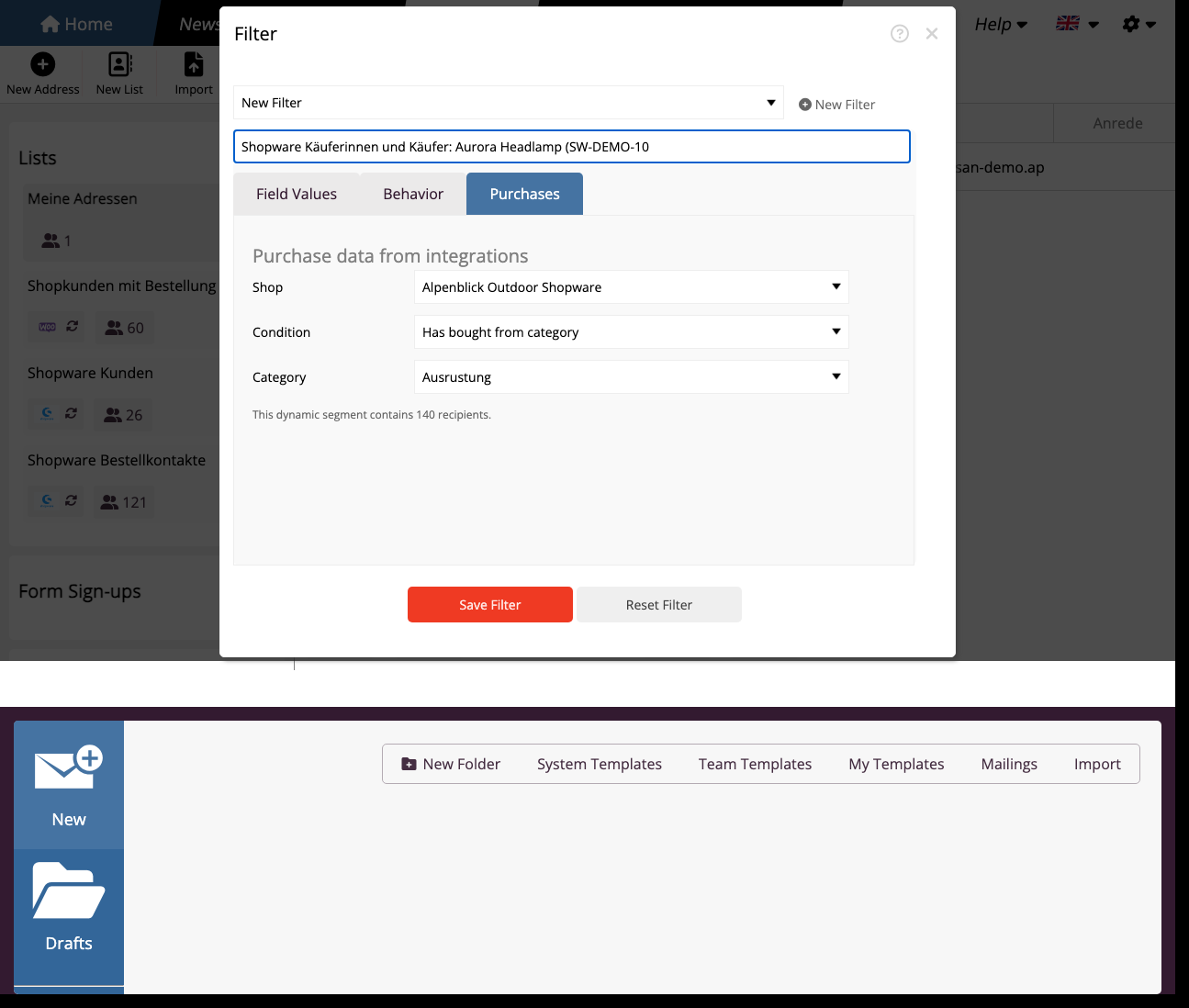Image resolution: width=1189 pixels, height=1008 pixels.
Task: Click the New mailing envelope icon
Action: click(x=69, y=767)
